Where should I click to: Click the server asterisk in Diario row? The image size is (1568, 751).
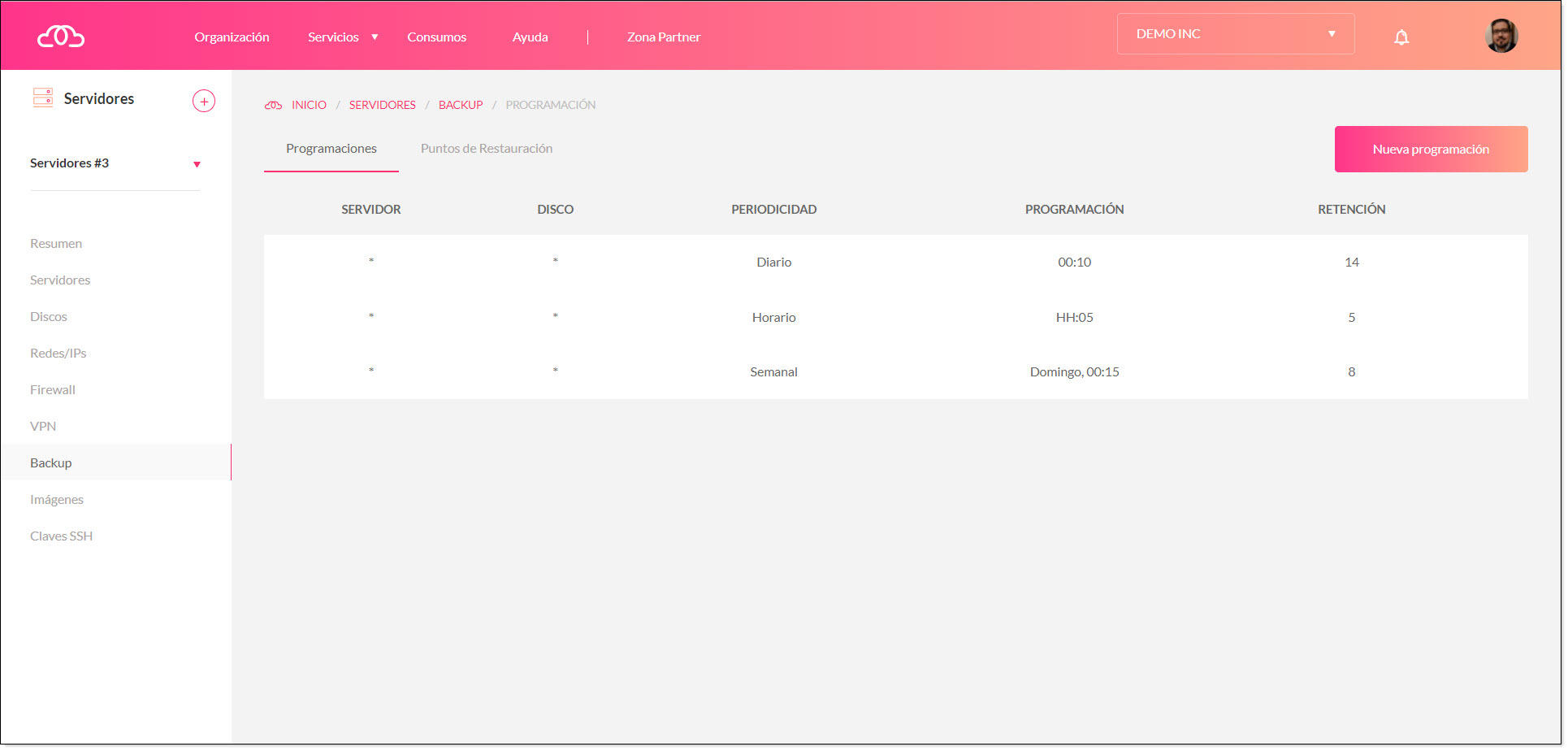371,261
